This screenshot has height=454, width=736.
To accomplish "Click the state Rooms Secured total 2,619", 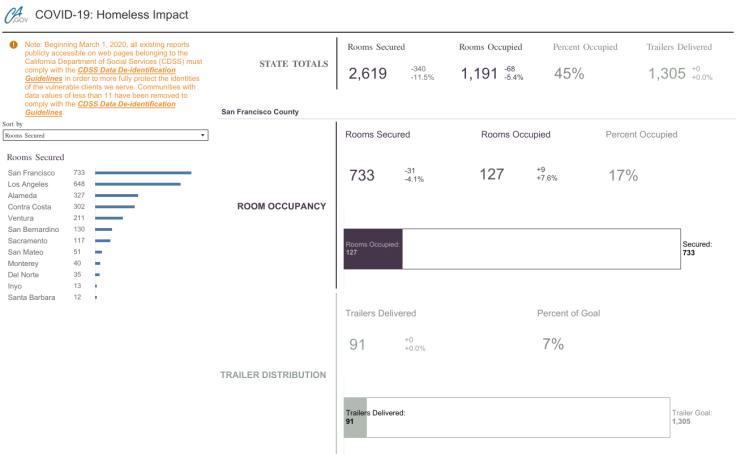I will pos(367,73).
